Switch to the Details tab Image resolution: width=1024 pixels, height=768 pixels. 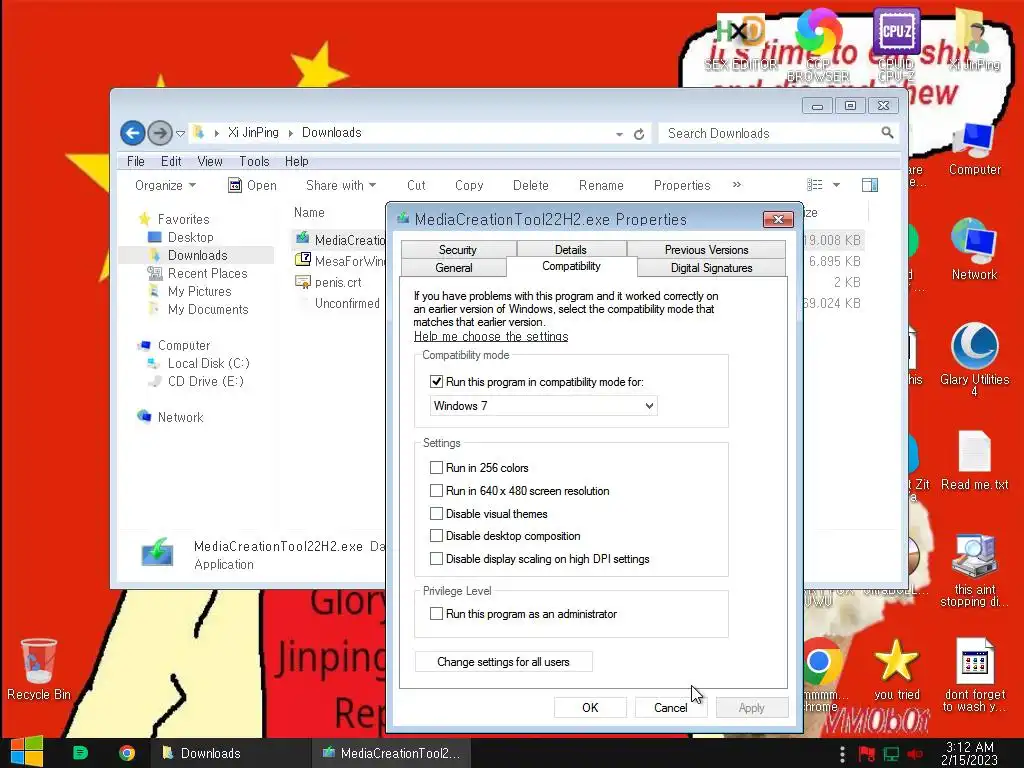coord(571,249)
